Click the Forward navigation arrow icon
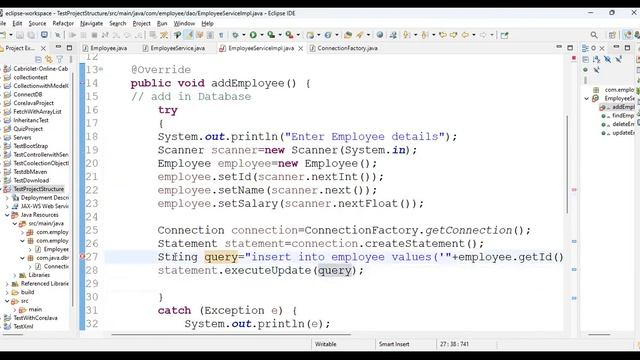This screenshot has width=640, height=360. tap(483, 35)
